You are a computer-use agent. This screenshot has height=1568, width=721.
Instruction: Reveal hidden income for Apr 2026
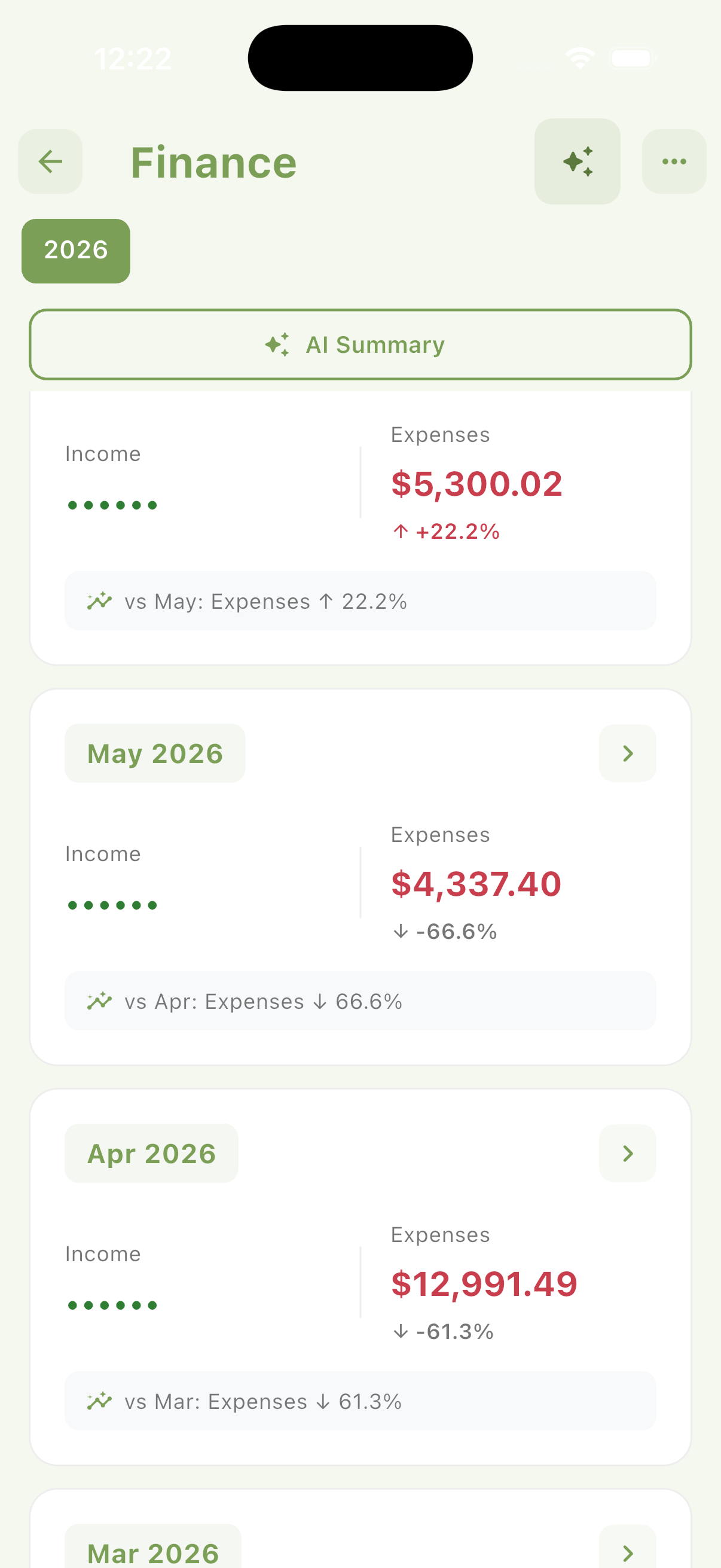click(x=112, y=1305)
